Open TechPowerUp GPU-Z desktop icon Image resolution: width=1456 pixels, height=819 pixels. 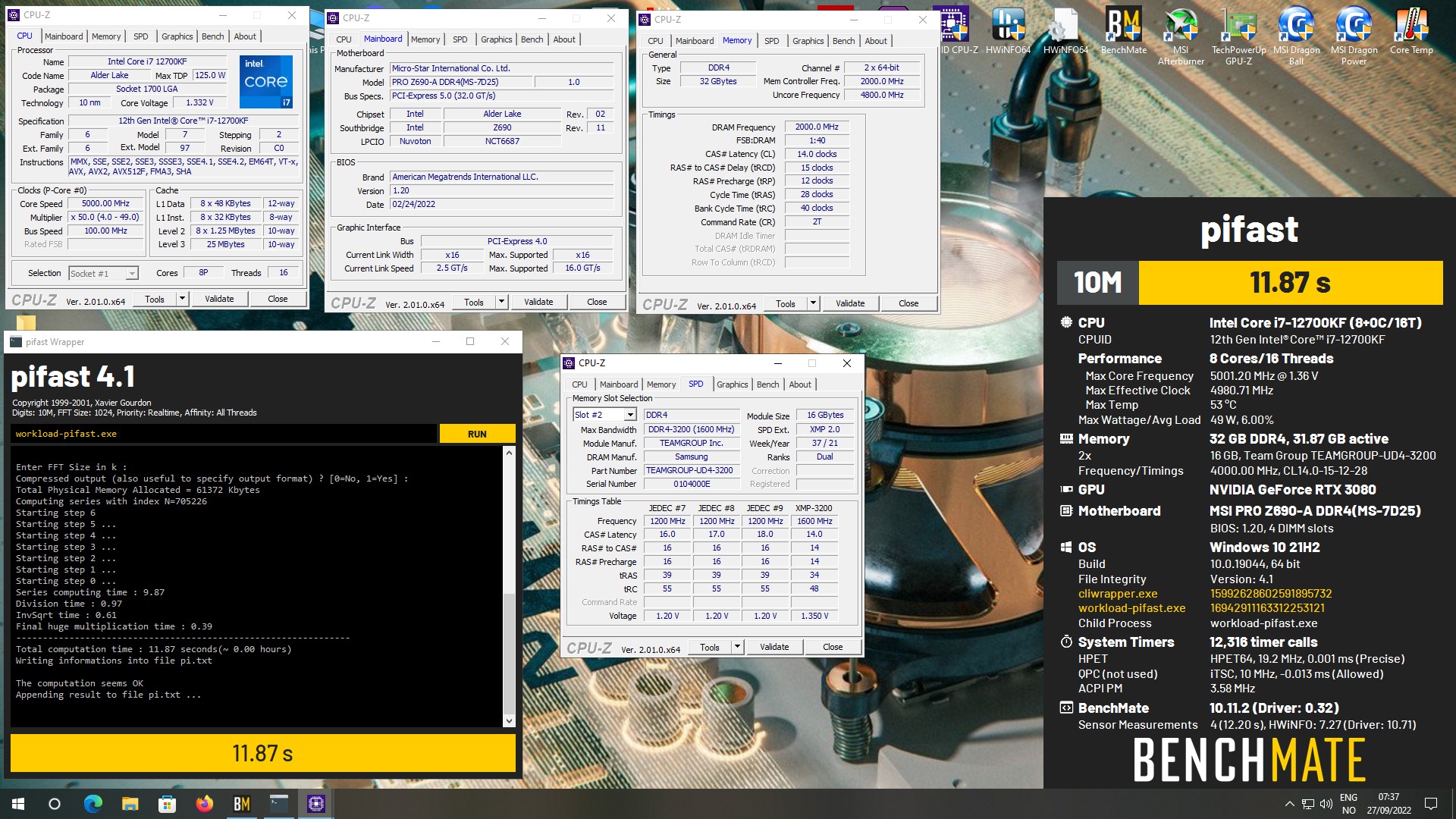coord(1238,36)
